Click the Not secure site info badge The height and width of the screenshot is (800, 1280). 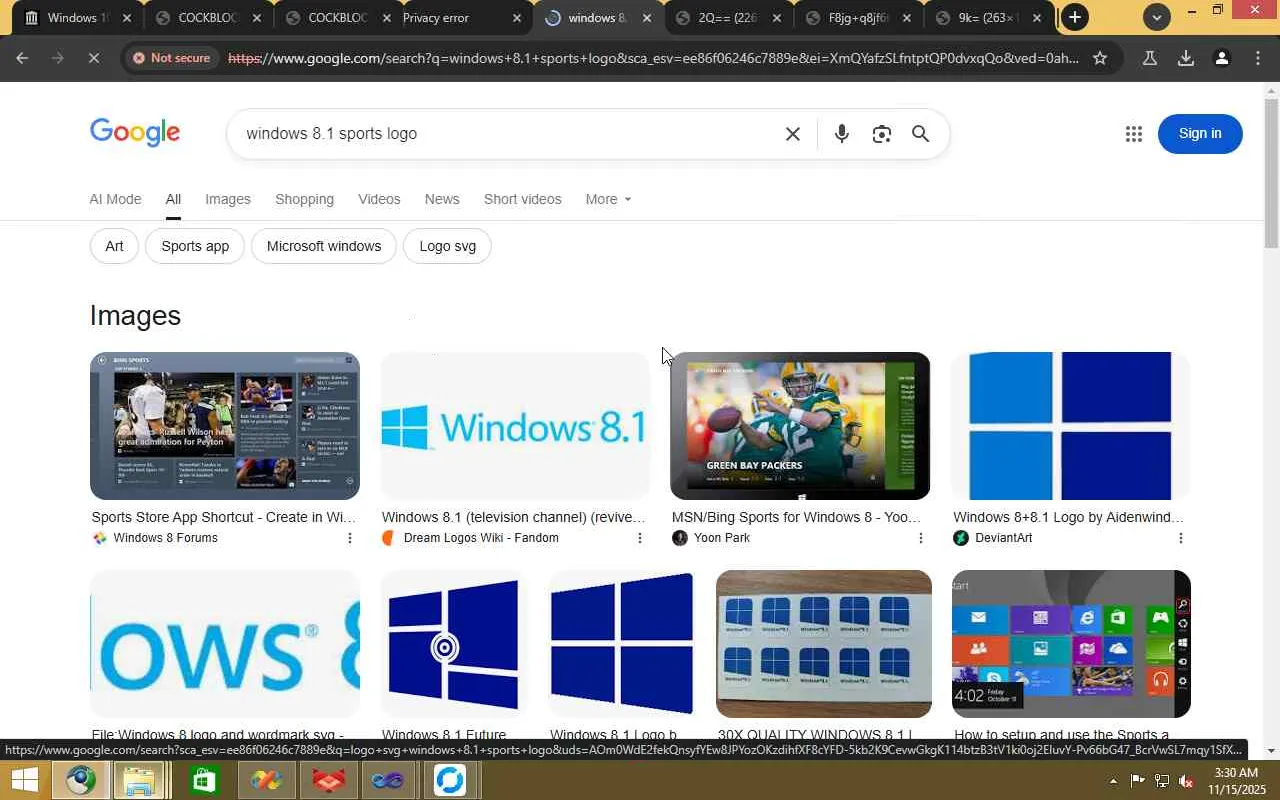(171, 58)
